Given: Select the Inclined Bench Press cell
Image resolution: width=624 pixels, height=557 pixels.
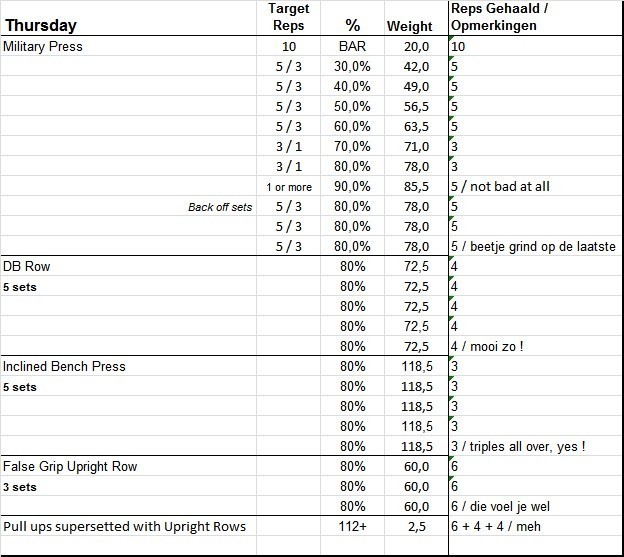Looking at the screenshot, I should coord(64,366).
